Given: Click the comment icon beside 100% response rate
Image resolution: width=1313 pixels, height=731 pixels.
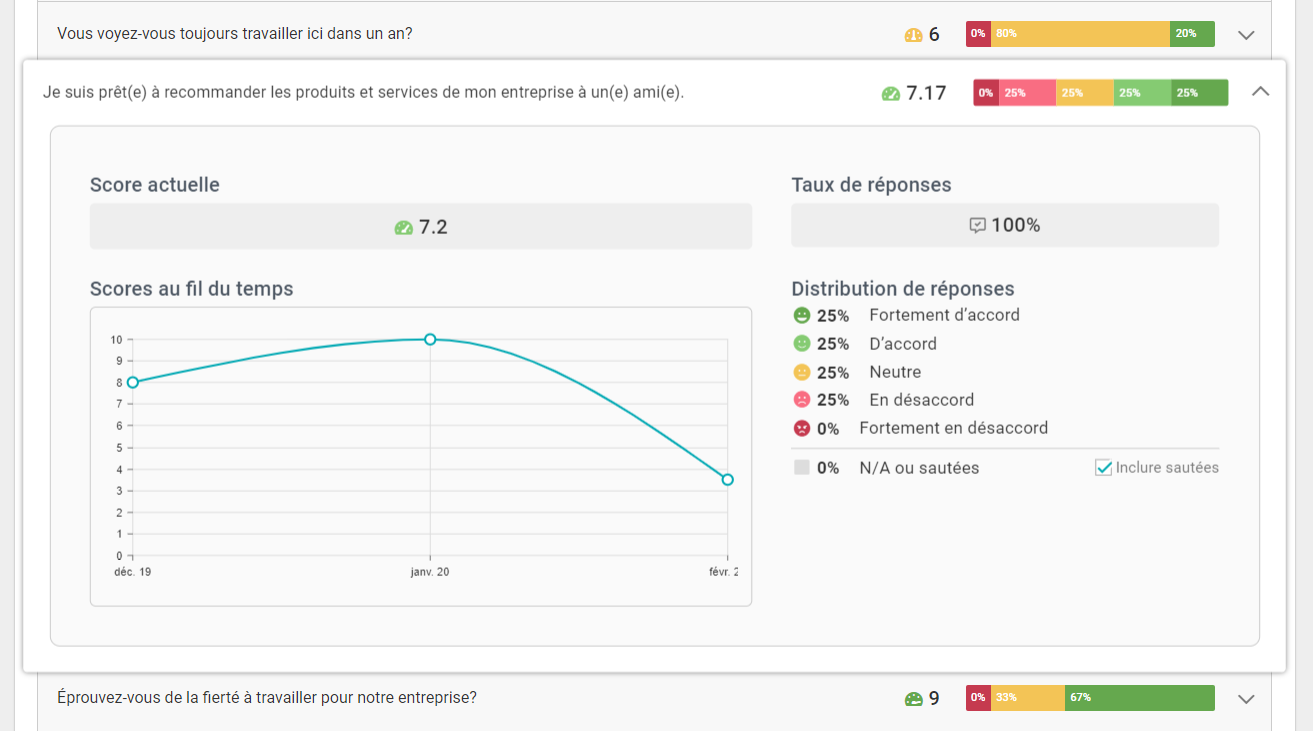Looking at the screenshot, I should coord(977,226).
